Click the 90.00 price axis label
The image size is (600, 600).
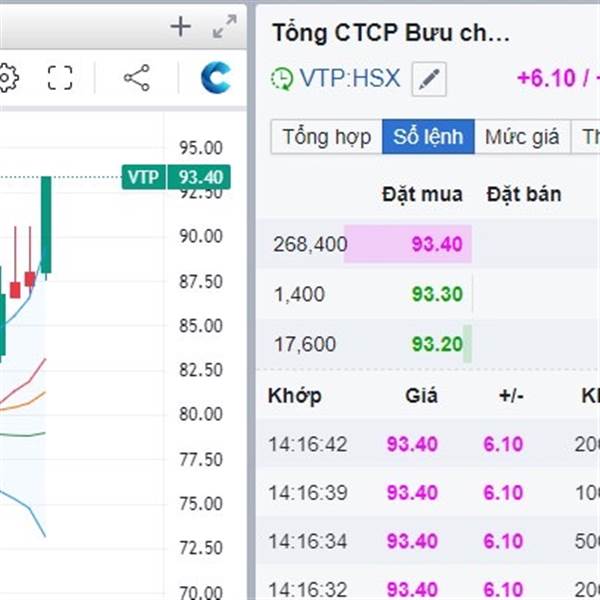[201, 236]
